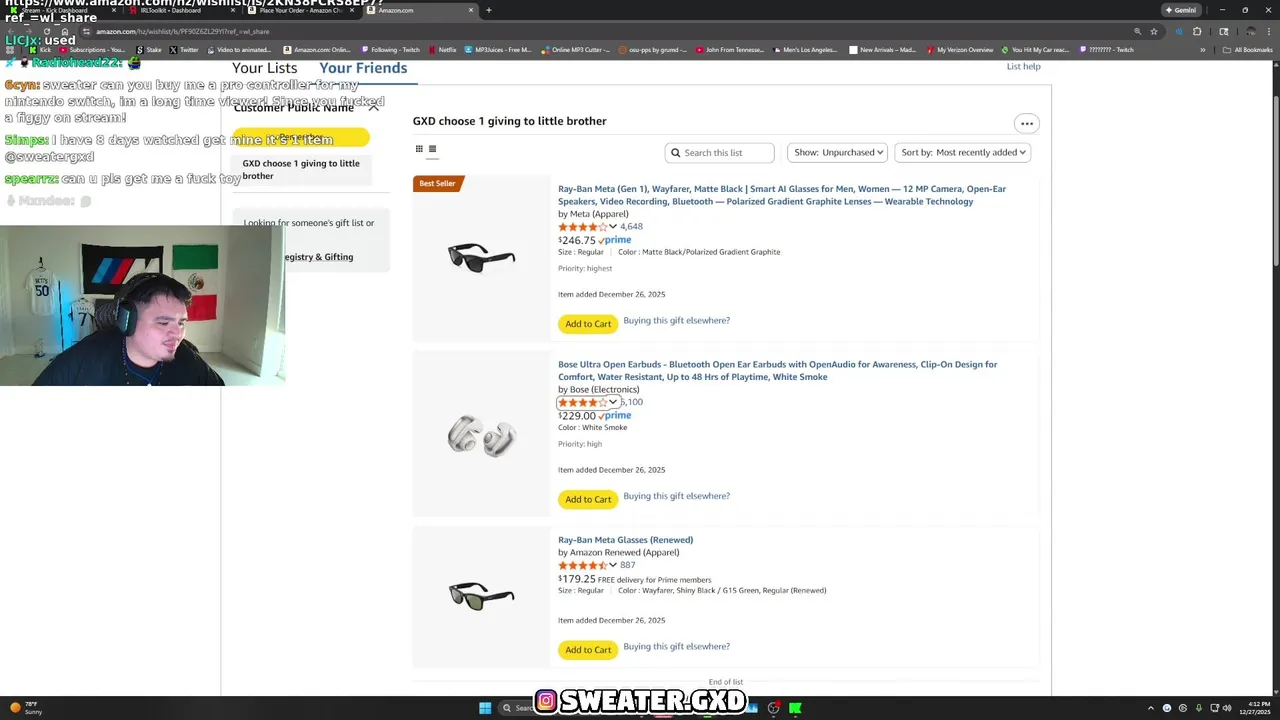Viewport: 1280px width, 720px height.
Task: Open the Windows Start menu
Action: pyautogui.click(x=485, y=708)
